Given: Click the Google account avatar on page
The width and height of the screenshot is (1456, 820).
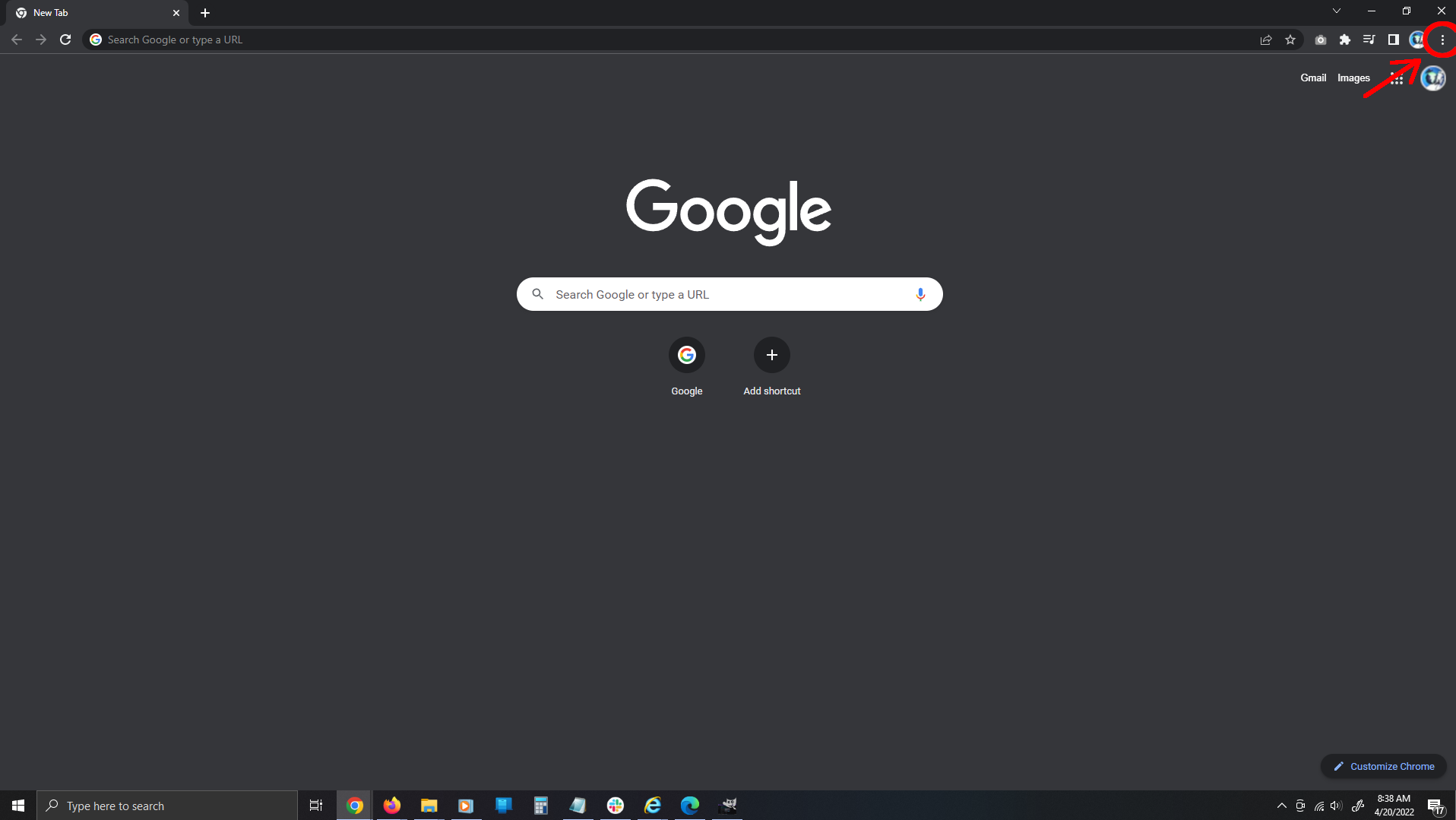Looking at the screenshot, I should 1432,78.
